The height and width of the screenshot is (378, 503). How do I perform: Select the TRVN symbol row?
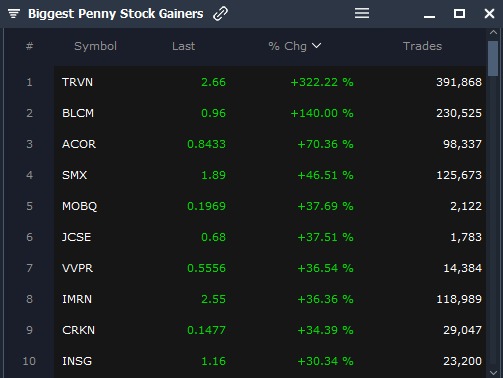point(245,82)
